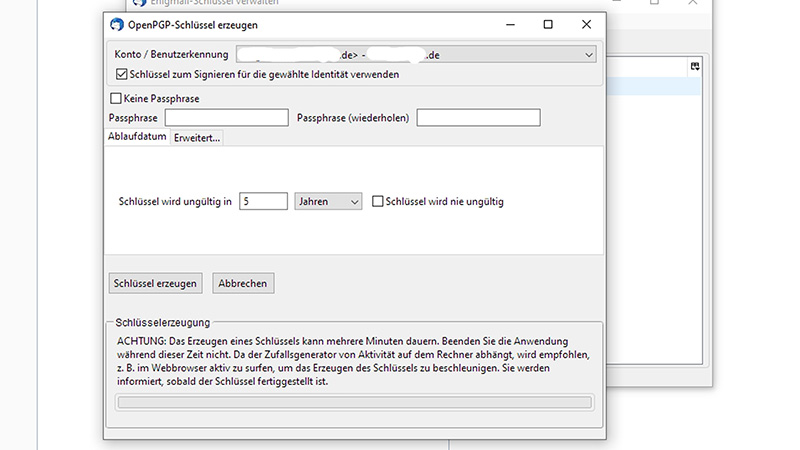The height and width of the screenshot is (450, 800).
Task: Click the 'Passphrase (wiederholen)' field
Action: 478,118
